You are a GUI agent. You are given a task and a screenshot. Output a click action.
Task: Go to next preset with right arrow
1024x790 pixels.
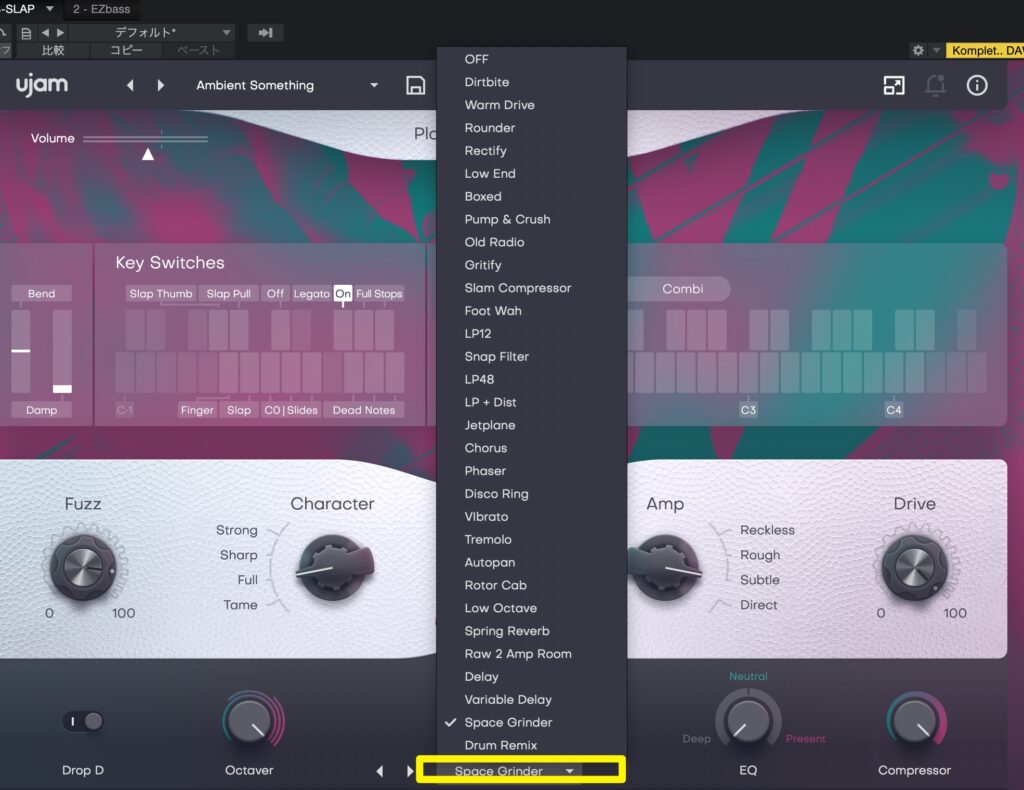161,86
